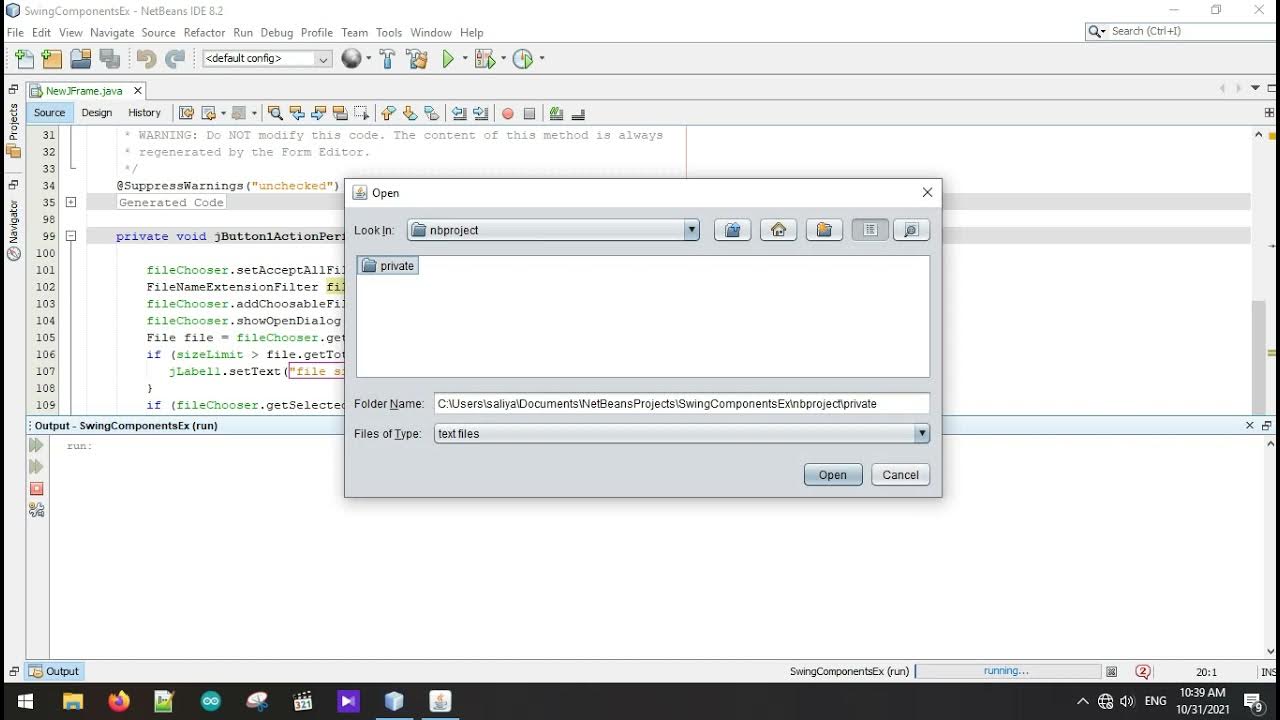Image resolution: width=1280 pixels, height=720 pixels.
Task: Open the Refactor menu
Action: click(x=204, y=32)
